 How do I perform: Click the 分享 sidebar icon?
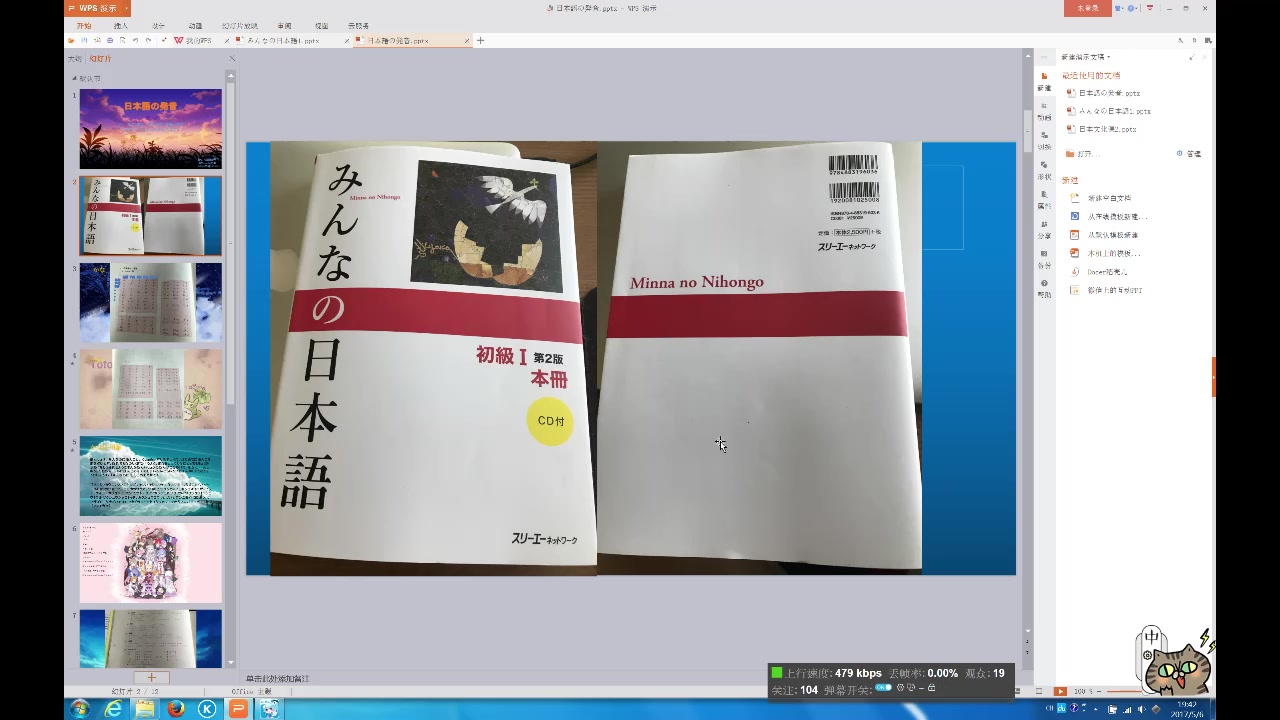click(x=1044, y=230)
